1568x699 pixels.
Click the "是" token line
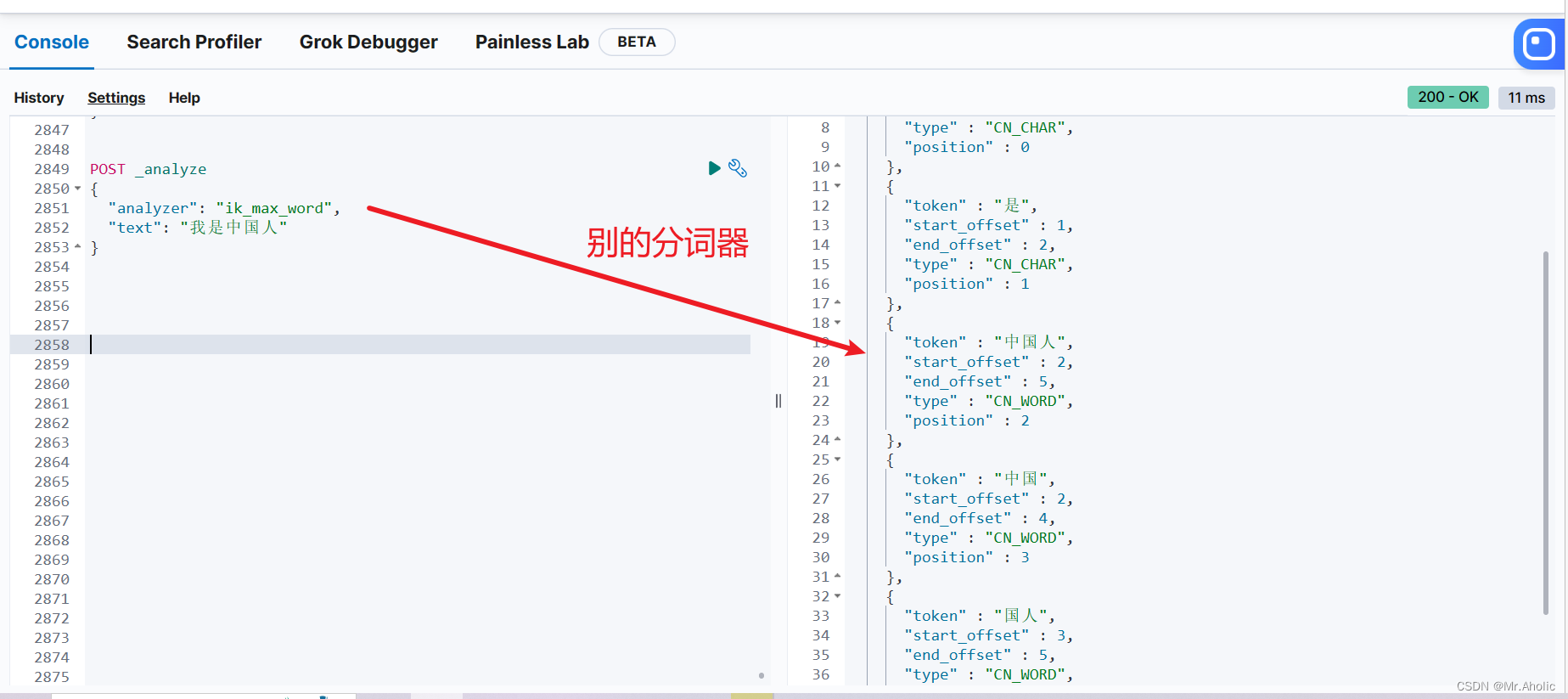point(970,206)
